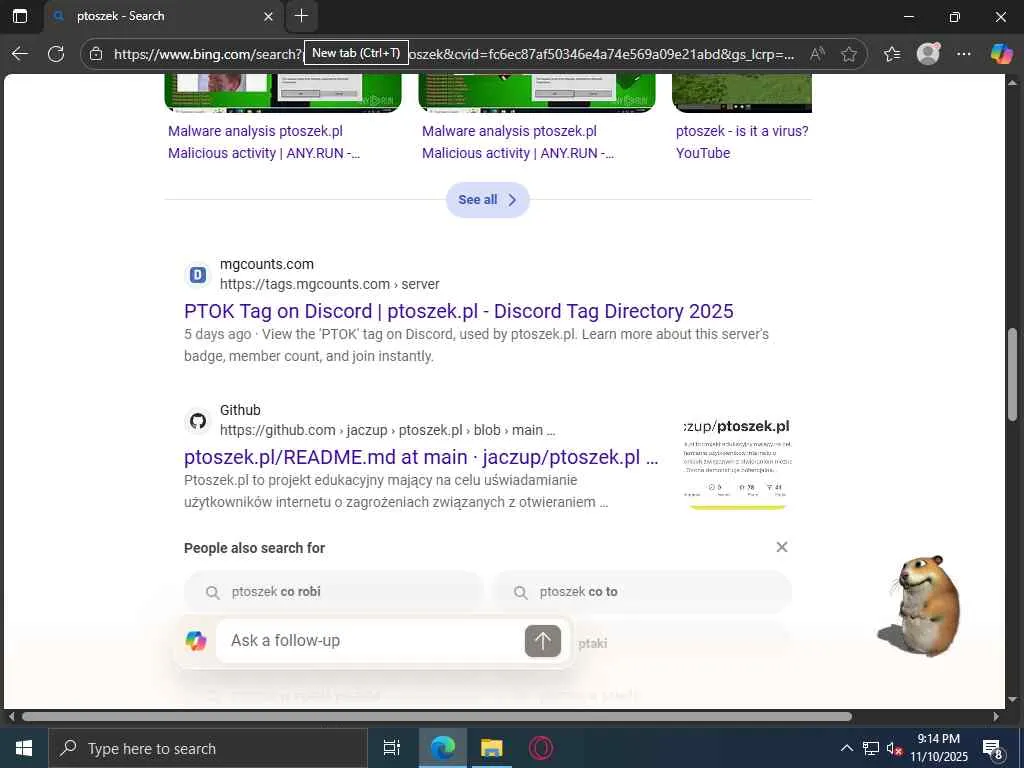This screenshot has width=1024, height=768.
Task: Refresh the current page
Action: tap(56, 54)
